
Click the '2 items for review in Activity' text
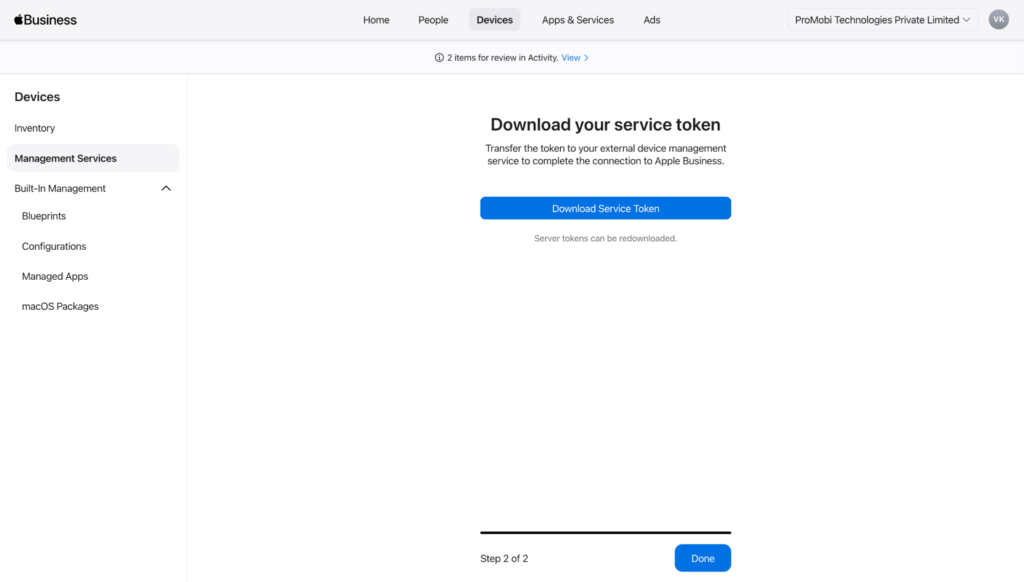tap(503, 57)
